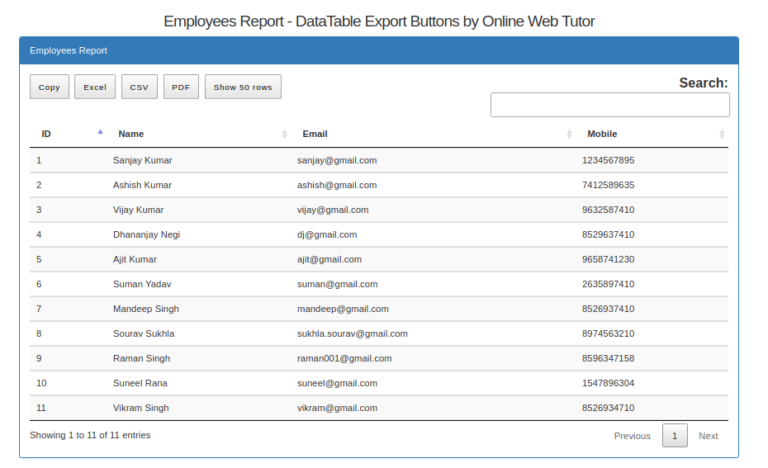Select the name Suman Yadav

click(x=142, y=284)
